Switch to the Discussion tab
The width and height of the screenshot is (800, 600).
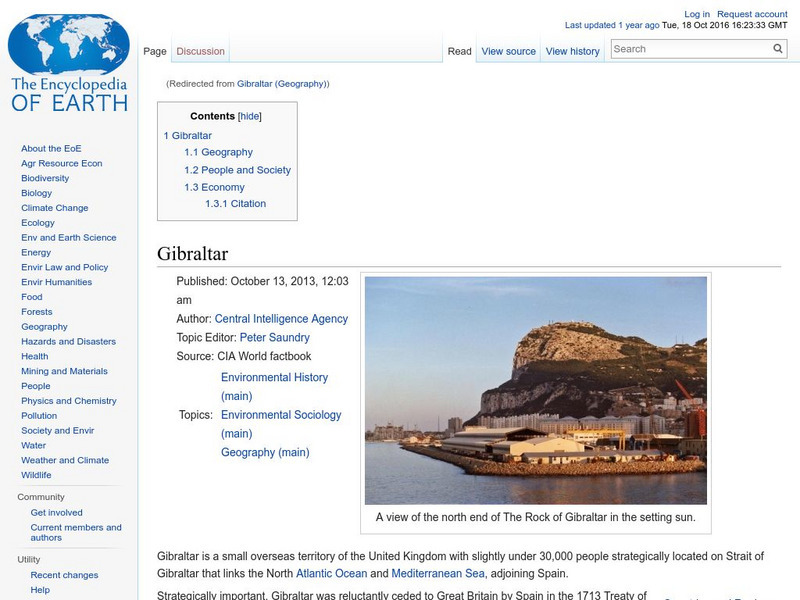coord(201,51)
